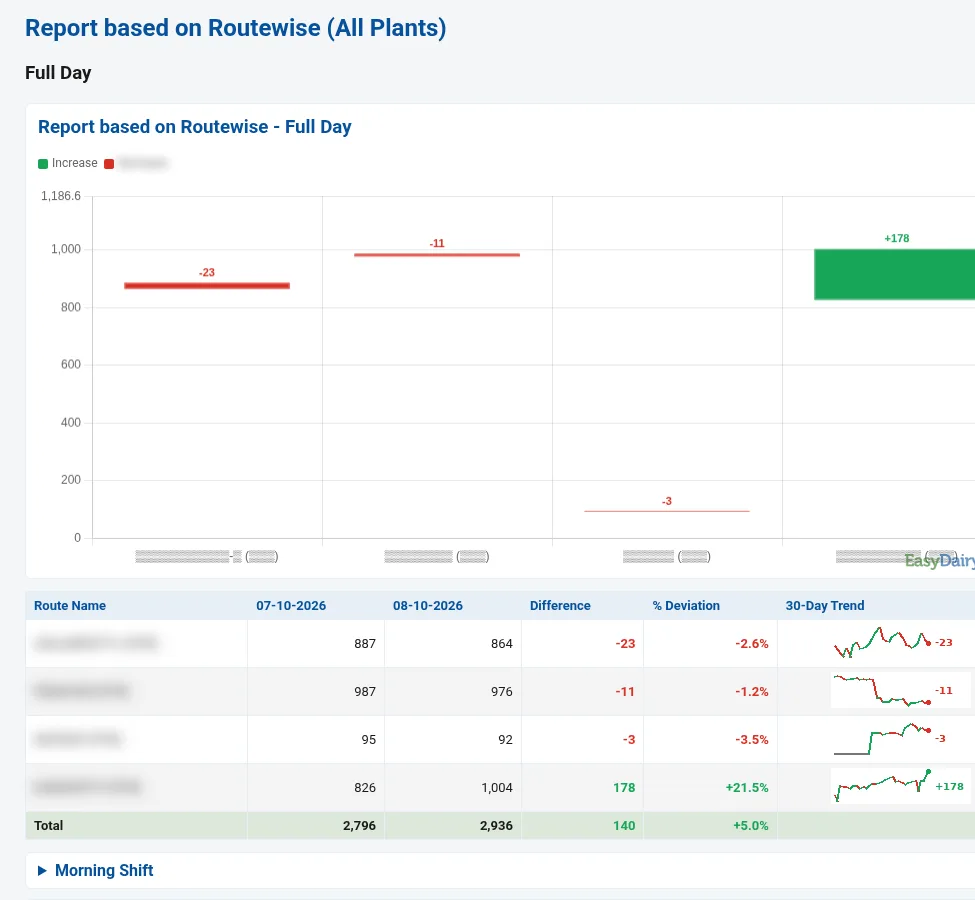Click the 1,000 y-axis label
The height and width of the screenshot is (900, 975).
(x=66, y=249)
